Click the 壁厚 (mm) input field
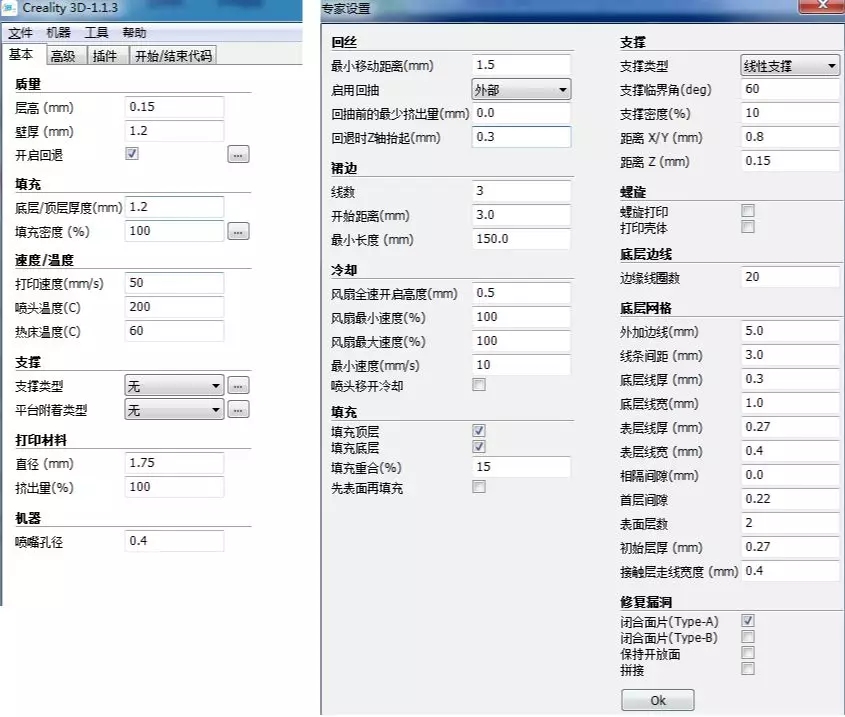This screenshot has width=845, height=717. tap(174, 131)
